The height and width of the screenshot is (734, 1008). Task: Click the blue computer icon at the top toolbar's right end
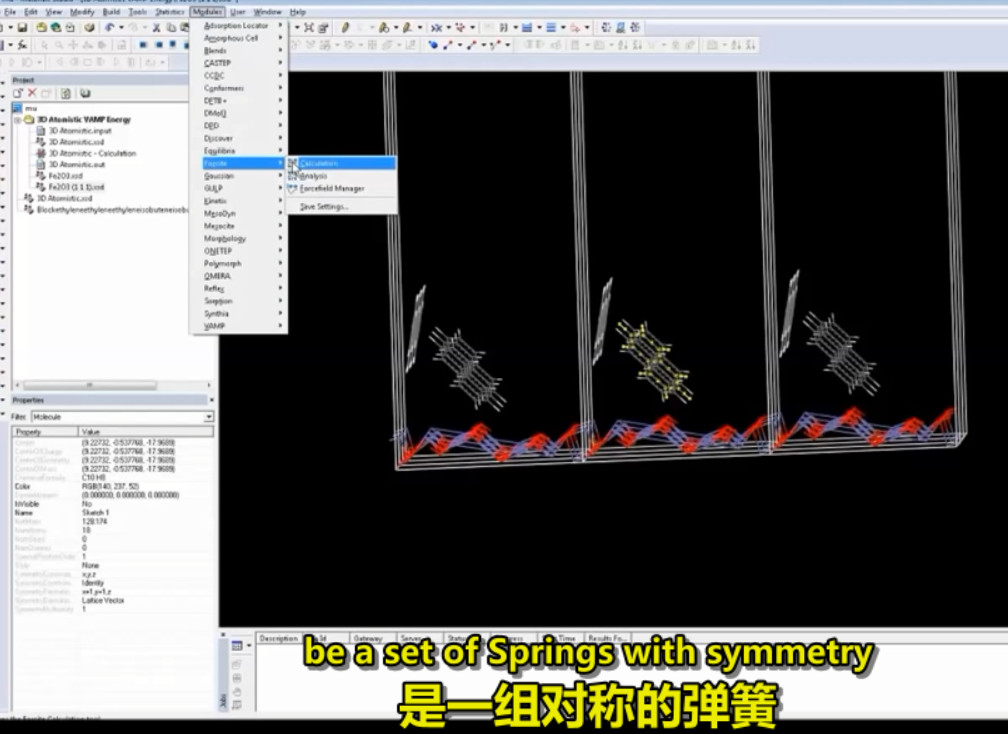[x=620, y=27]
